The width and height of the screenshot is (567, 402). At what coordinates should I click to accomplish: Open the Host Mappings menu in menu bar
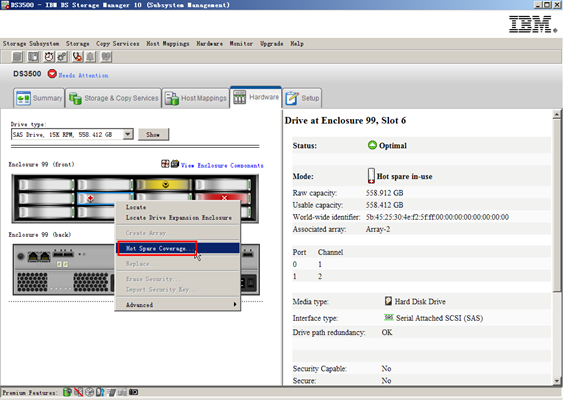[167, 43]
